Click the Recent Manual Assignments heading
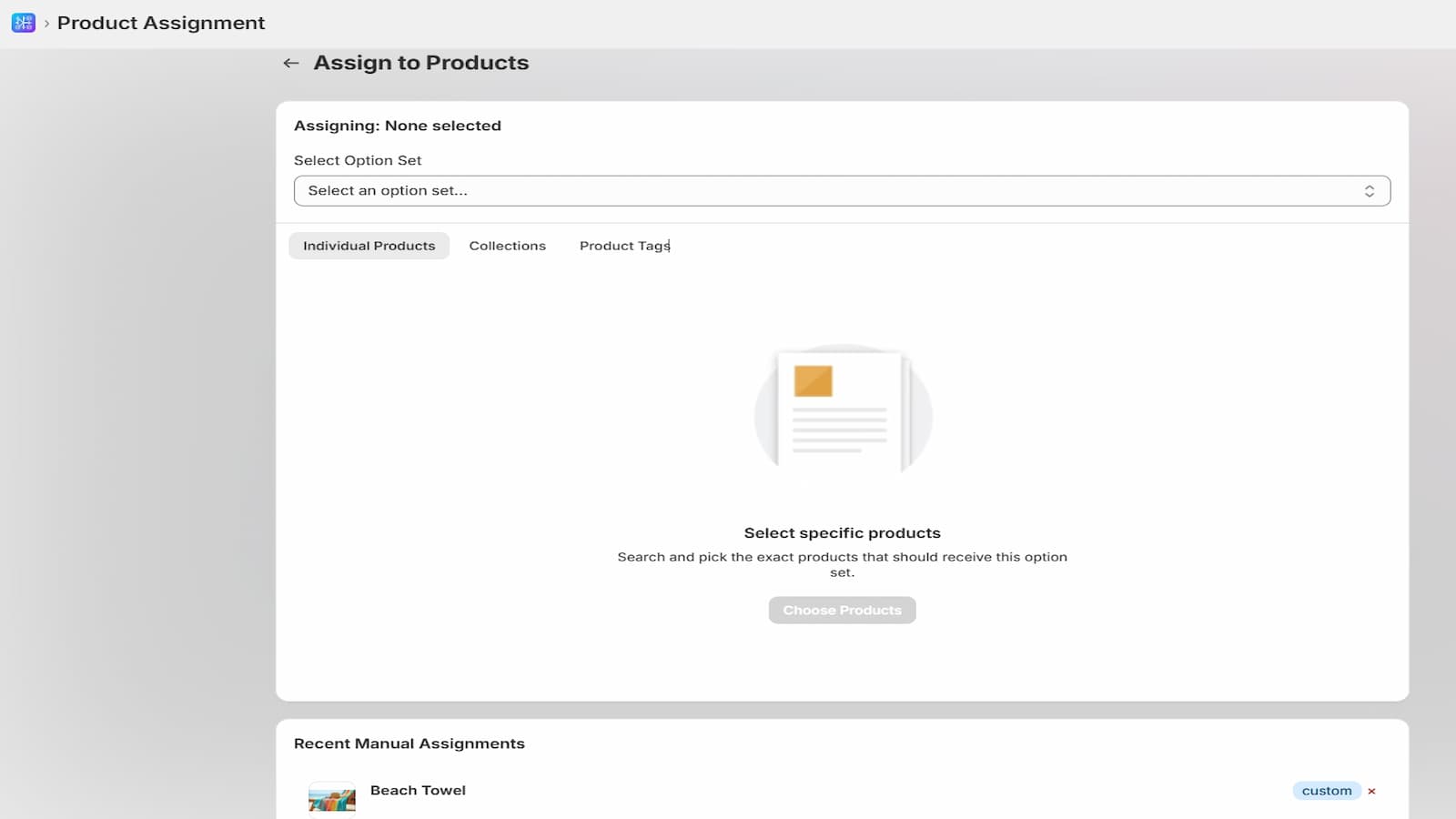1456x819 pixels. [409, 743]
